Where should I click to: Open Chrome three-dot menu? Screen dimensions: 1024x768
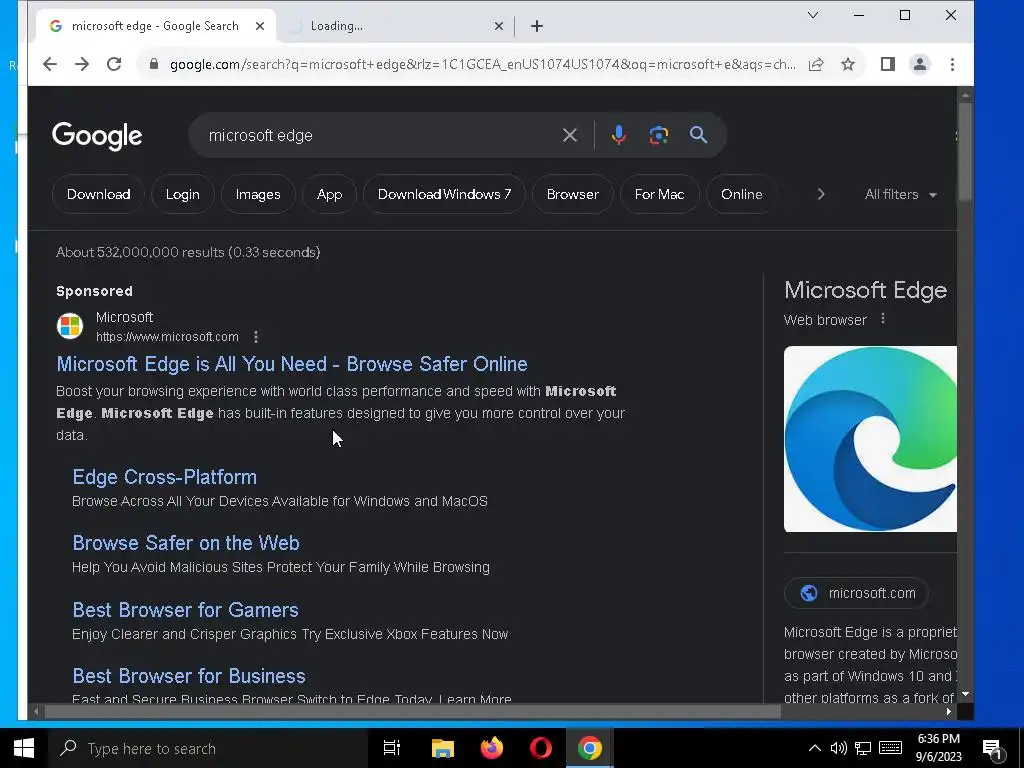click(x=952, y=64)
